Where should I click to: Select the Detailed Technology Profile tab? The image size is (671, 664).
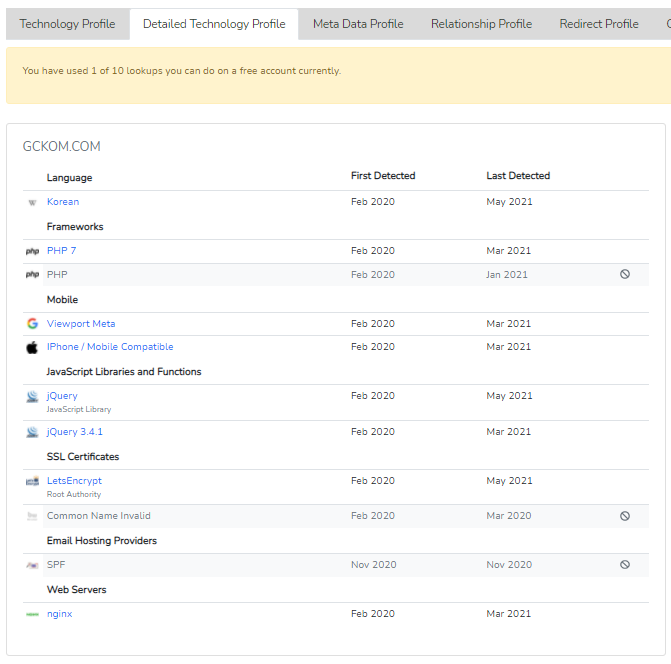[x=214, y=24]
